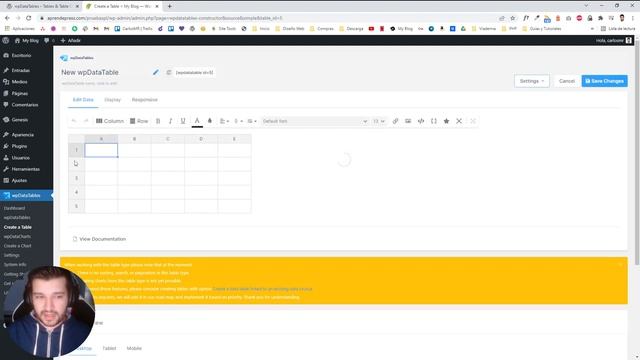The image size is (640, 360).
Task: Select the Tablet preview tab
Action: pos(109,348)
